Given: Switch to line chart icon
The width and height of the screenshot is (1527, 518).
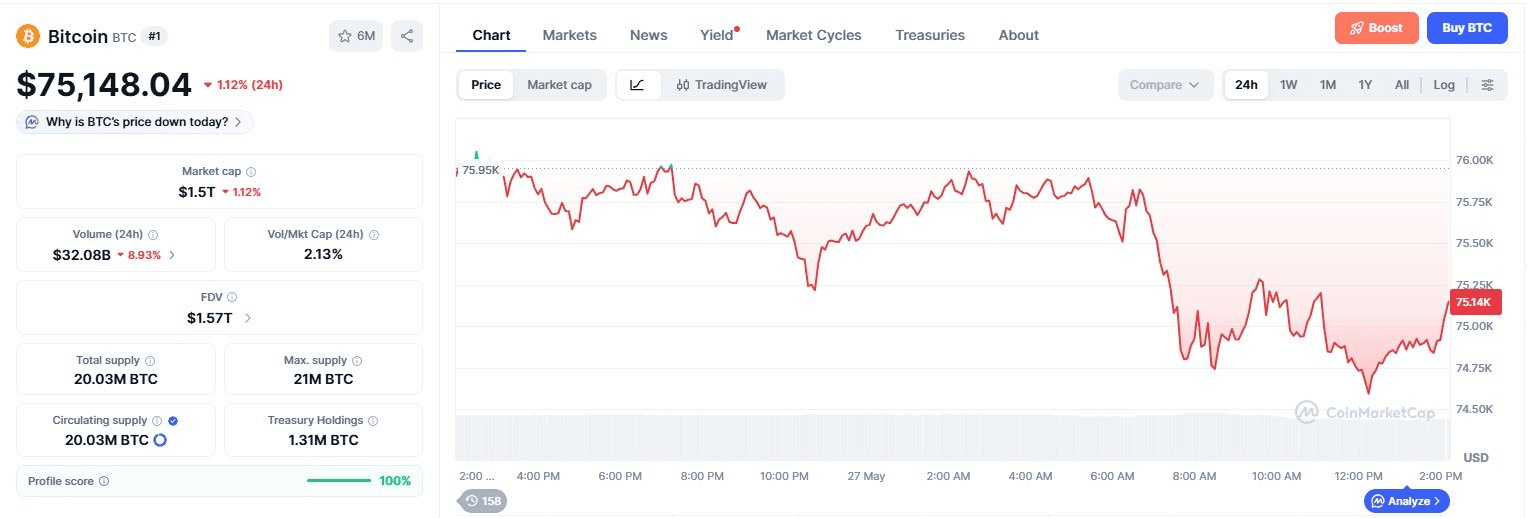Looking at the screenshot, I should pyautogui.click(x=638, y=85).
